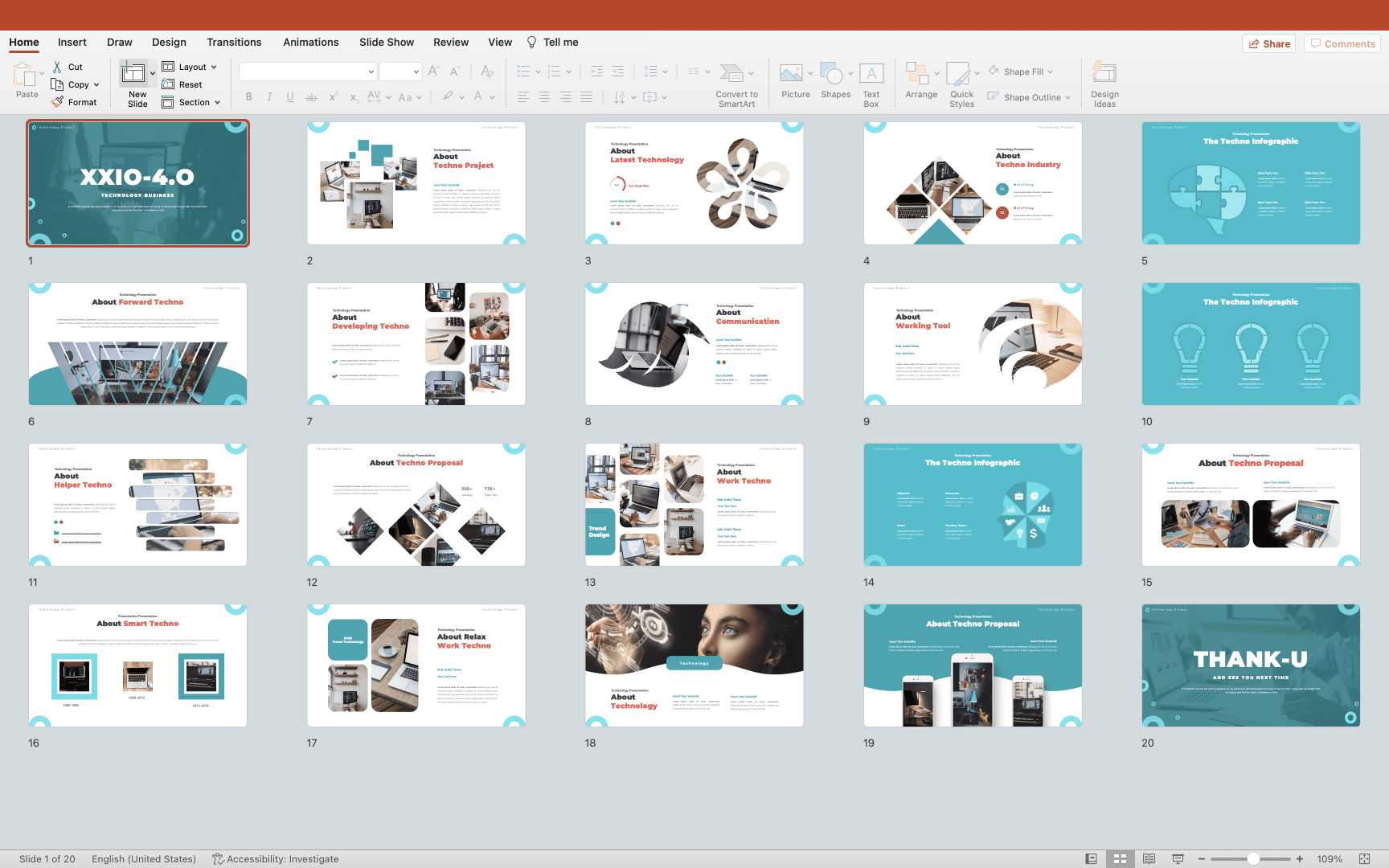Expand the Layout dropdown
The width and height of the screenshot is (1389, 868).
[191, 67]
